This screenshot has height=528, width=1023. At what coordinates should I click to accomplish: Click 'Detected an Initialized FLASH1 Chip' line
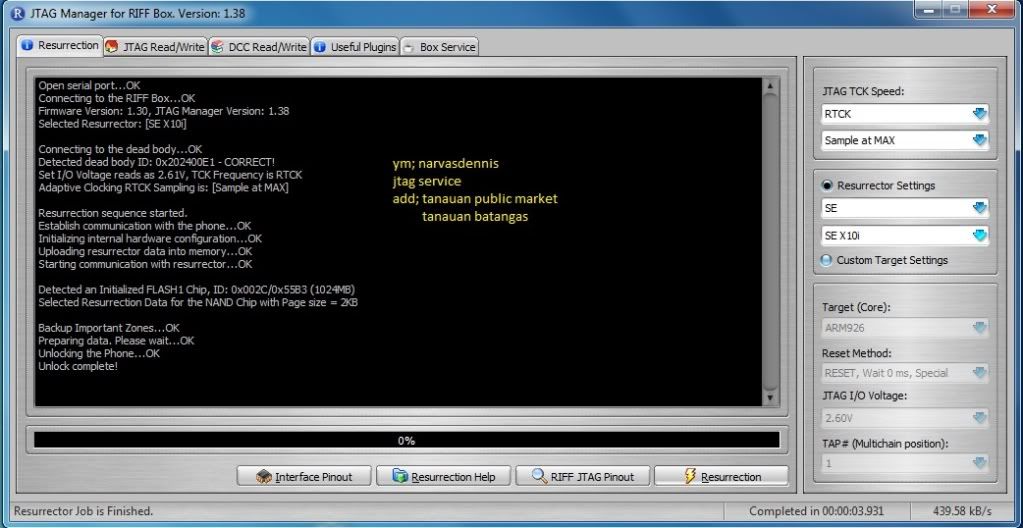196,289
